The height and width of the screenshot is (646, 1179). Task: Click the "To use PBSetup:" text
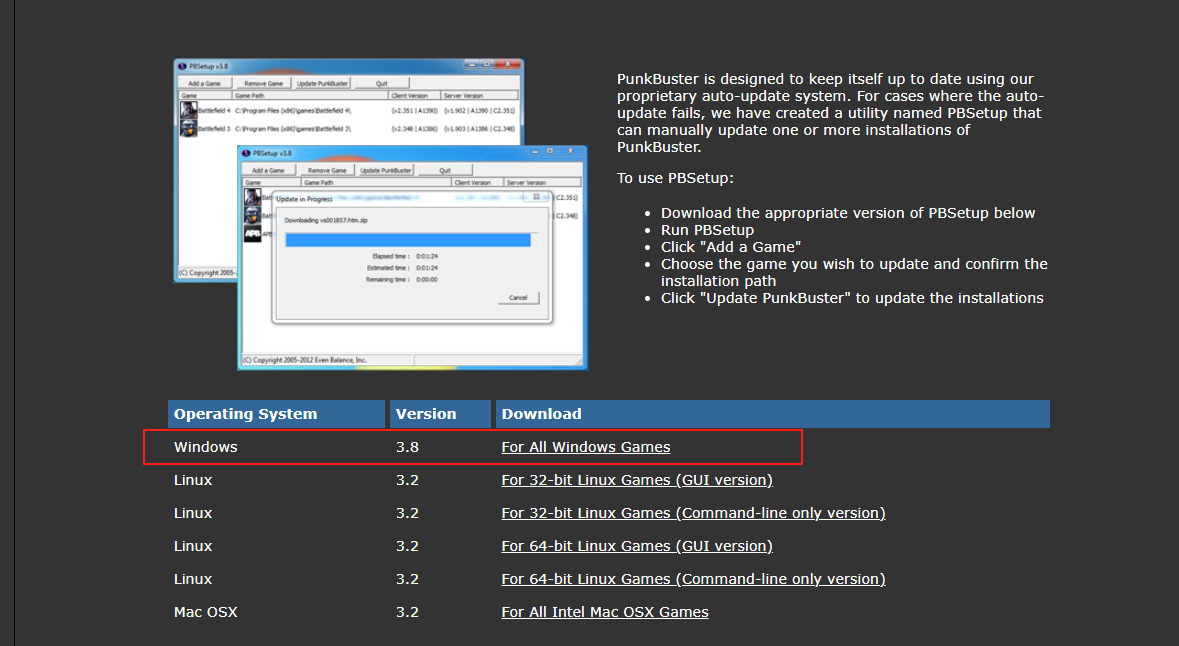(675, 178)
